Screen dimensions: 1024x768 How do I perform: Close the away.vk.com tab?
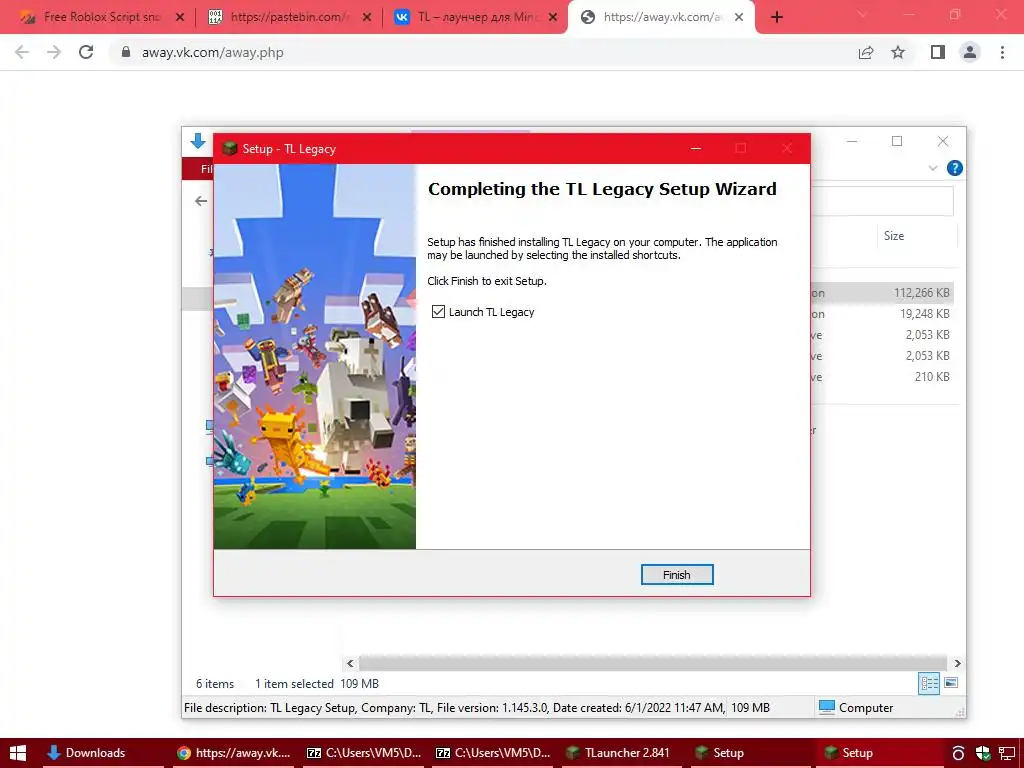pos(739,17)
